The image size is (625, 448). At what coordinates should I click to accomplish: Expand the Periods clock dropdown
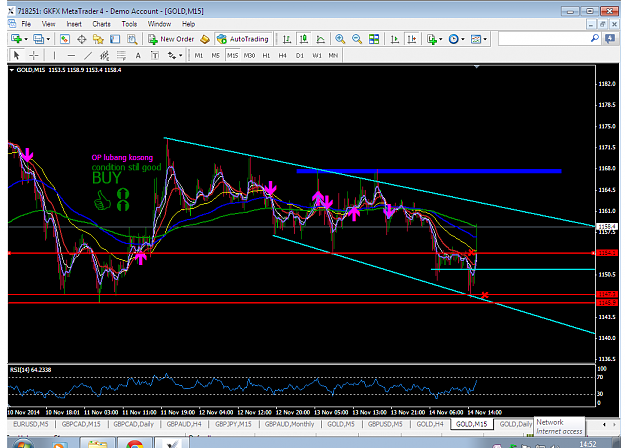[463, 39]
